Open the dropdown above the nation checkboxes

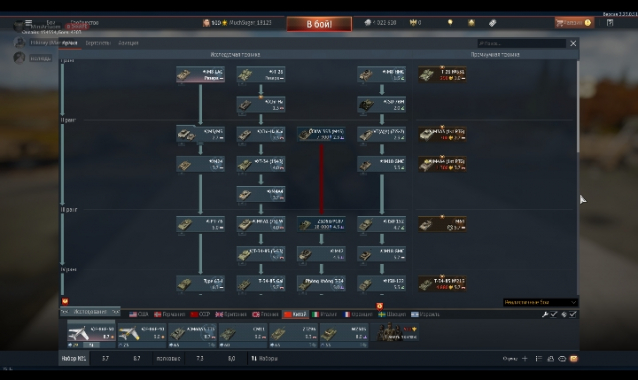tap(540, 302)
